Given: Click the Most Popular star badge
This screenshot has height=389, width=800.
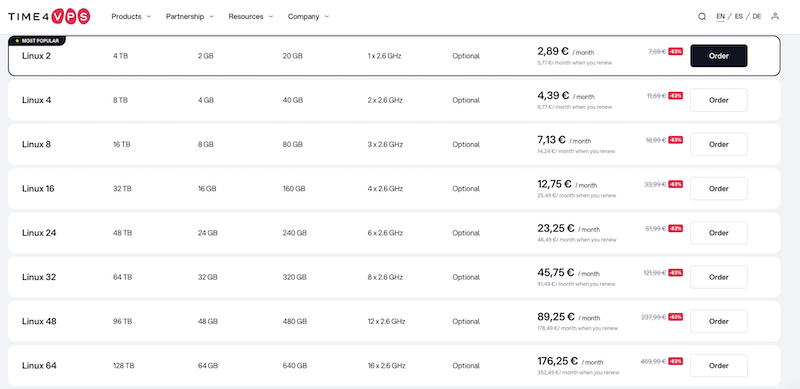Looking at the screenshot, I should (37, 40).
